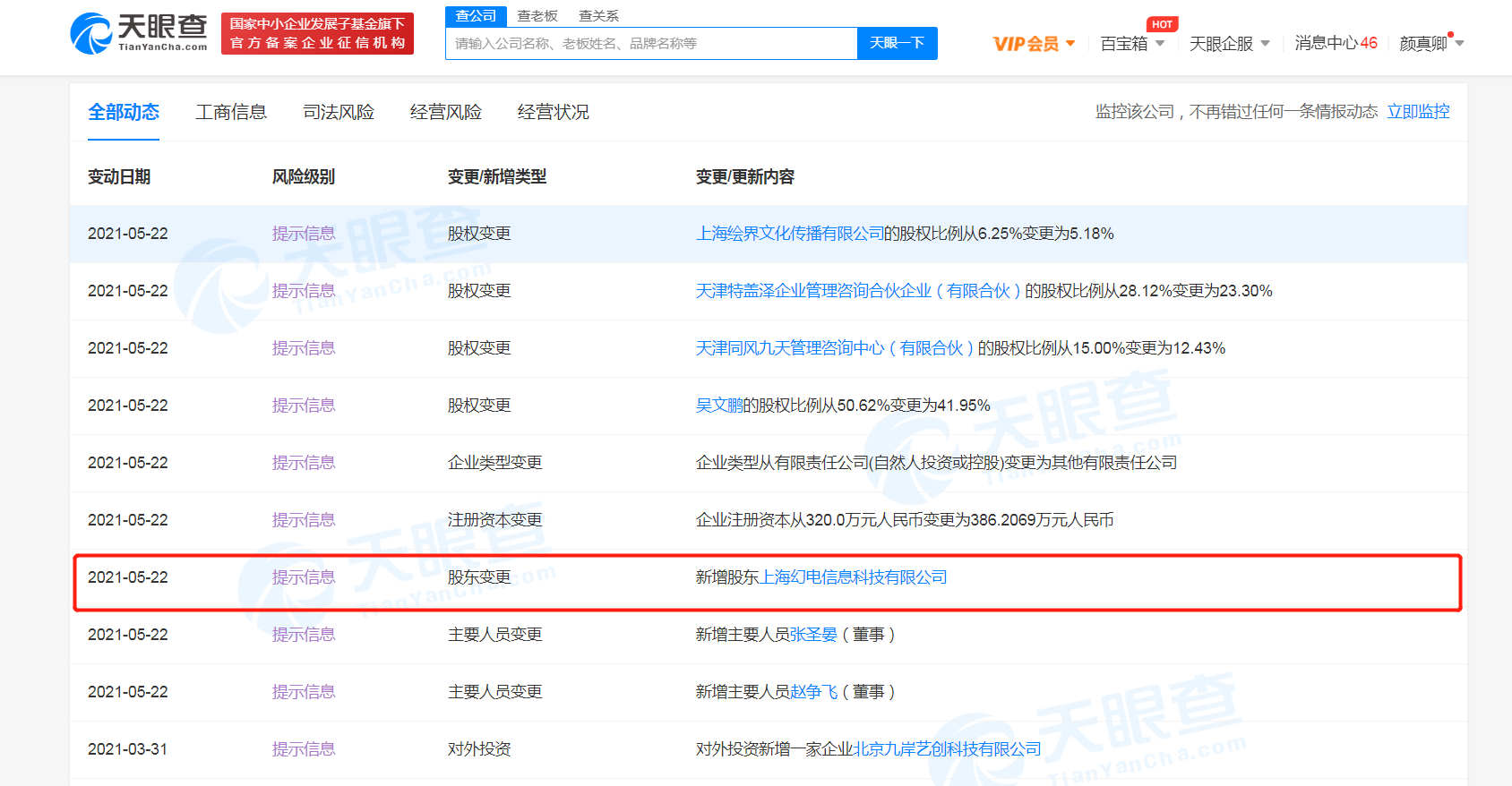
Task: Click the red national fund banner badge
Action: click(x=317, y=34)
